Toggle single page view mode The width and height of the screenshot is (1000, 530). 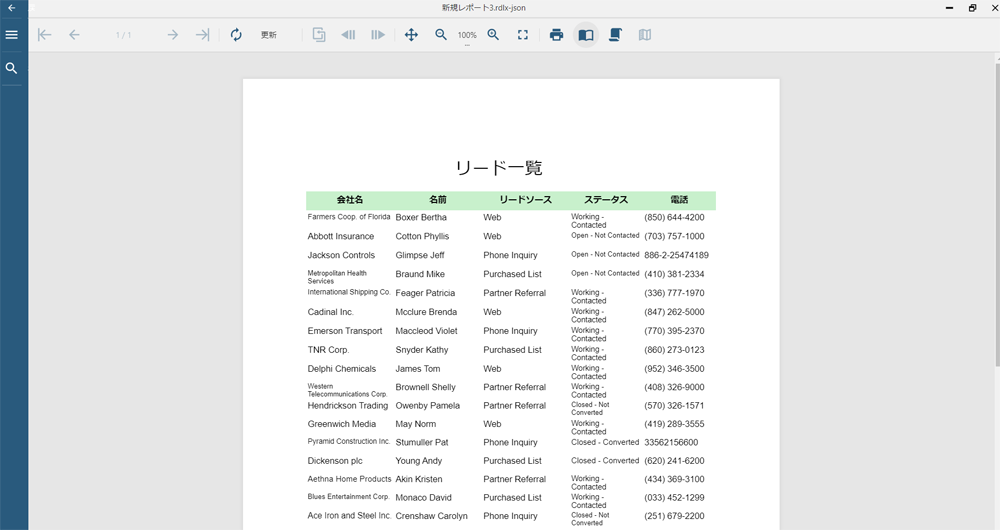[586, 34]
